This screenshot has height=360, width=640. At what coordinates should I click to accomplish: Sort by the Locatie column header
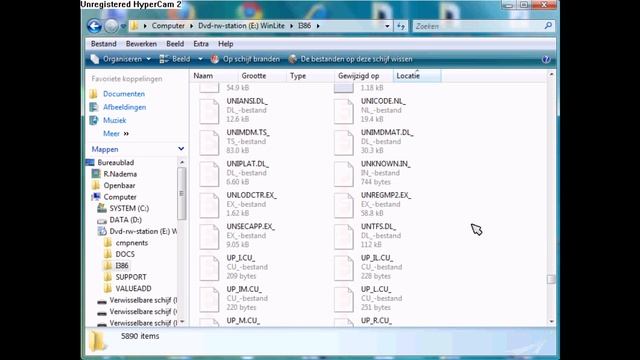[x=417, y=76]
